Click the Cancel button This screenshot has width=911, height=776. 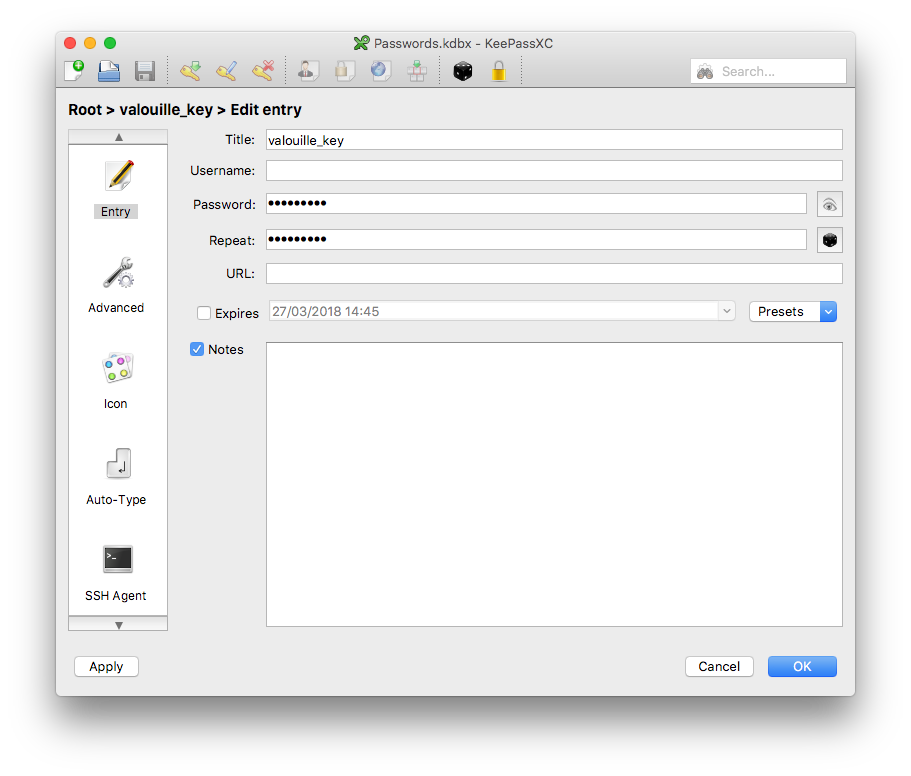(x=719, y=666)
